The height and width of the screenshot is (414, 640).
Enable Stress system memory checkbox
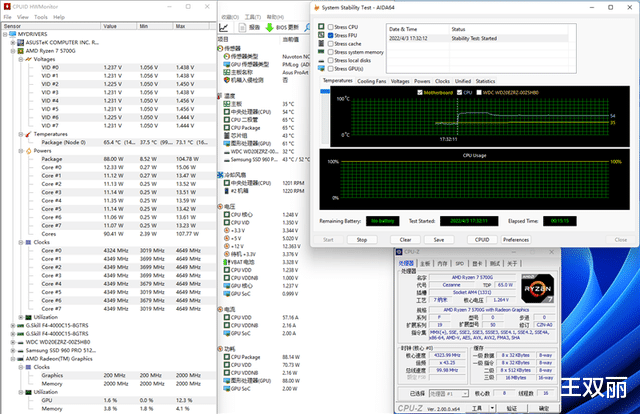tap(331, 51)
